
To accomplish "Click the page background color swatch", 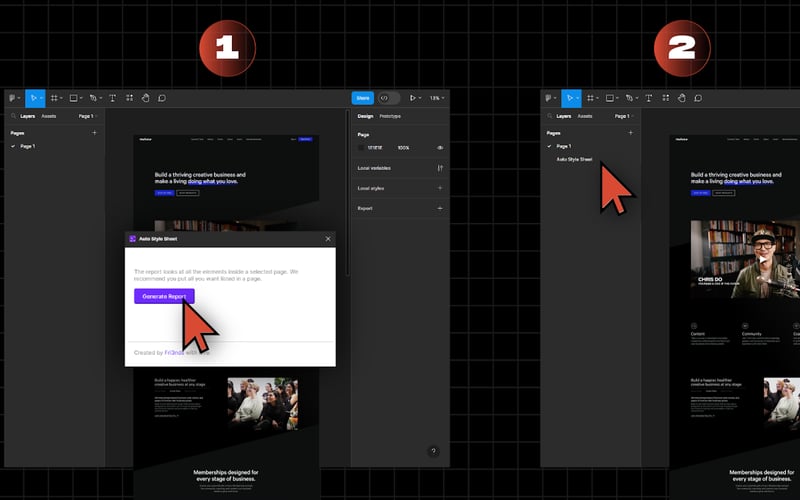I will 362,147.
